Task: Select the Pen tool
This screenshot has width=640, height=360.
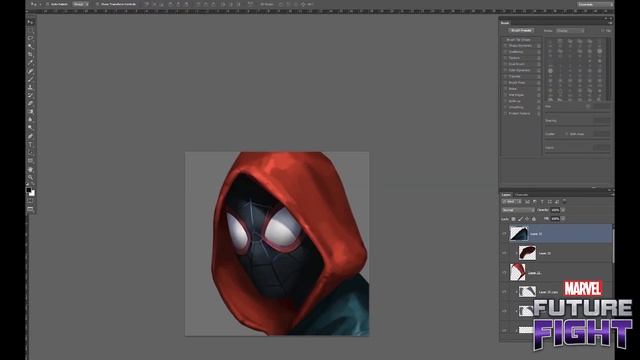Action: [x=31, y=136]
